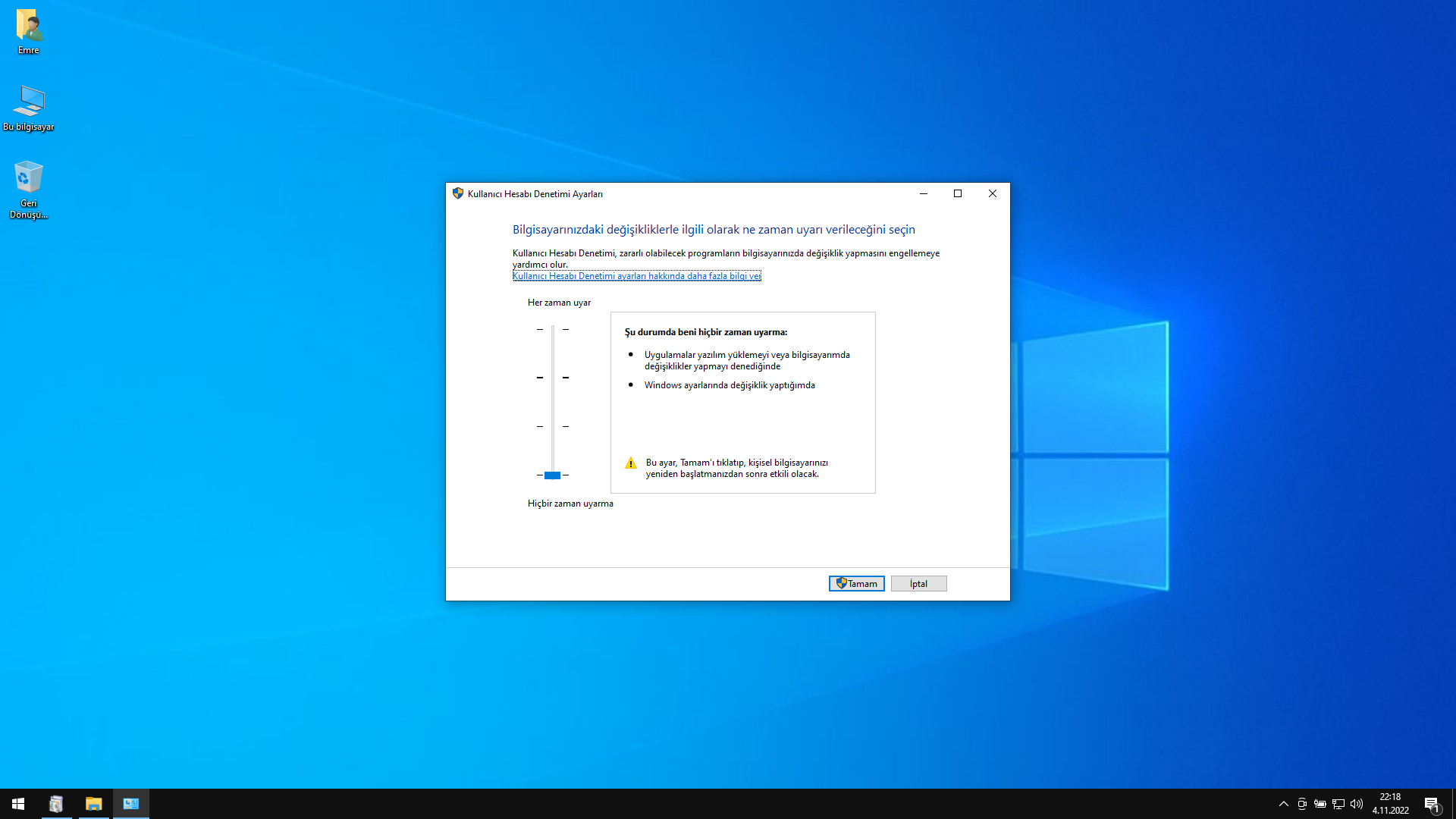Screen dimensions: 1456x819
Task: Click the battery power tray icon
Action: [x=1320, y=804]
